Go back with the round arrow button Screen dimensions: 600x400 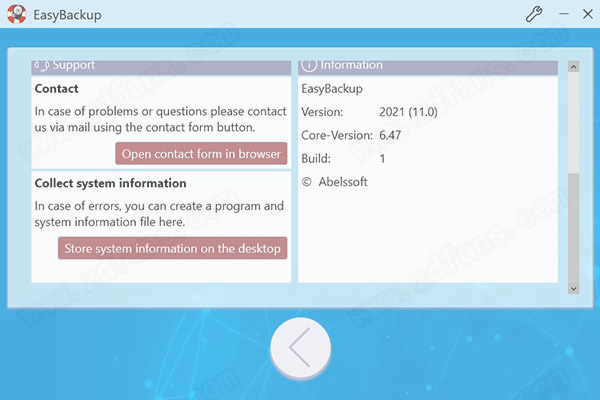click(x=300, y=348)
